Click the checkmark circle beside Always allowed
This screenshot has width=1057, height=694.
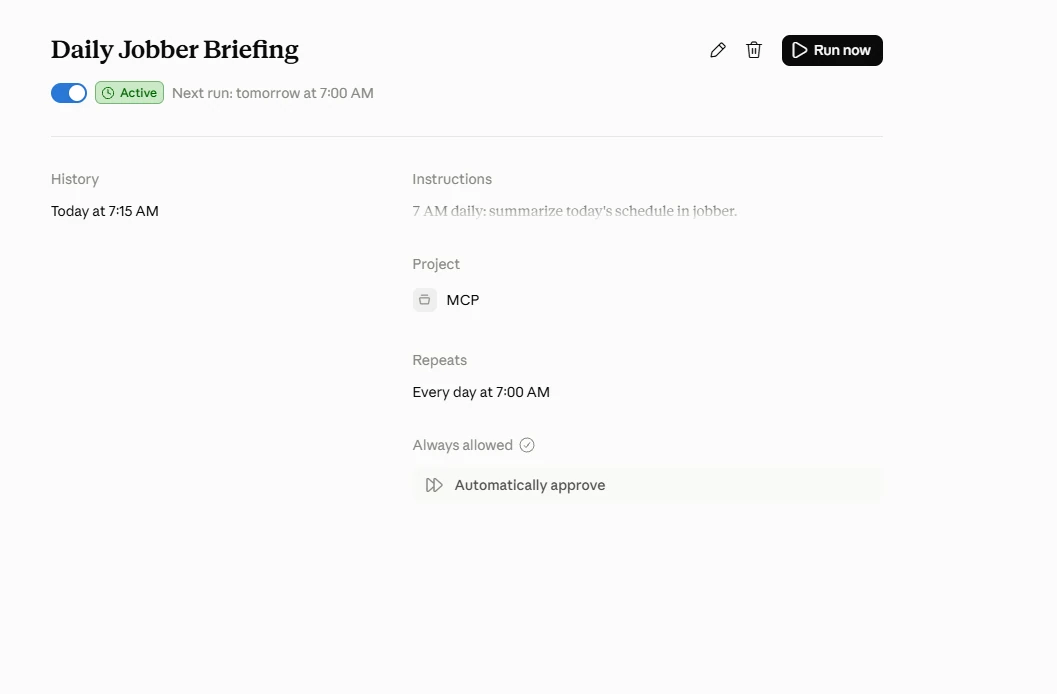[x=527, y=445]
